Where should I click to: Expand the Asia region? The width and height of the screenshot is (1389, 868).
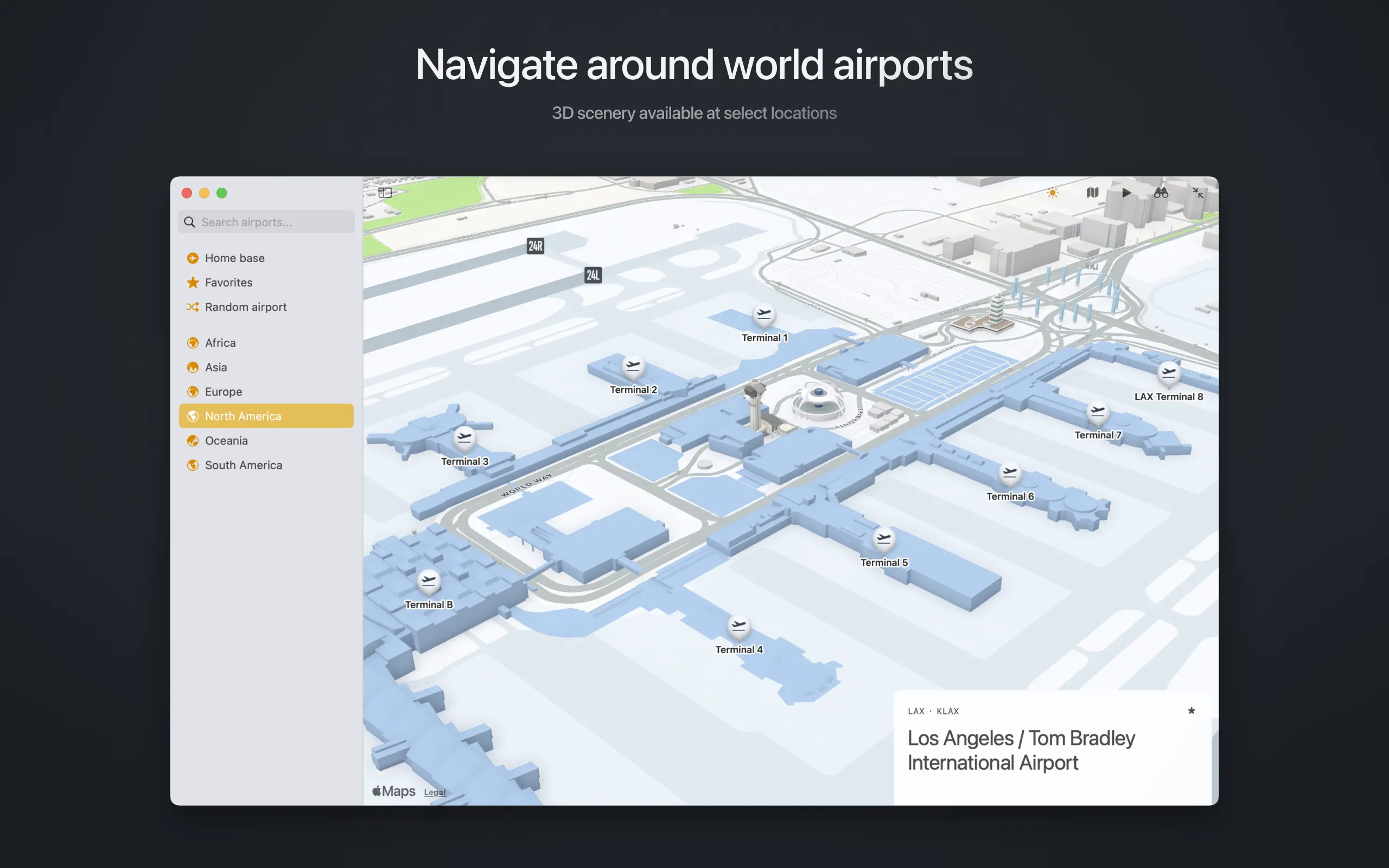click(216, 367)
